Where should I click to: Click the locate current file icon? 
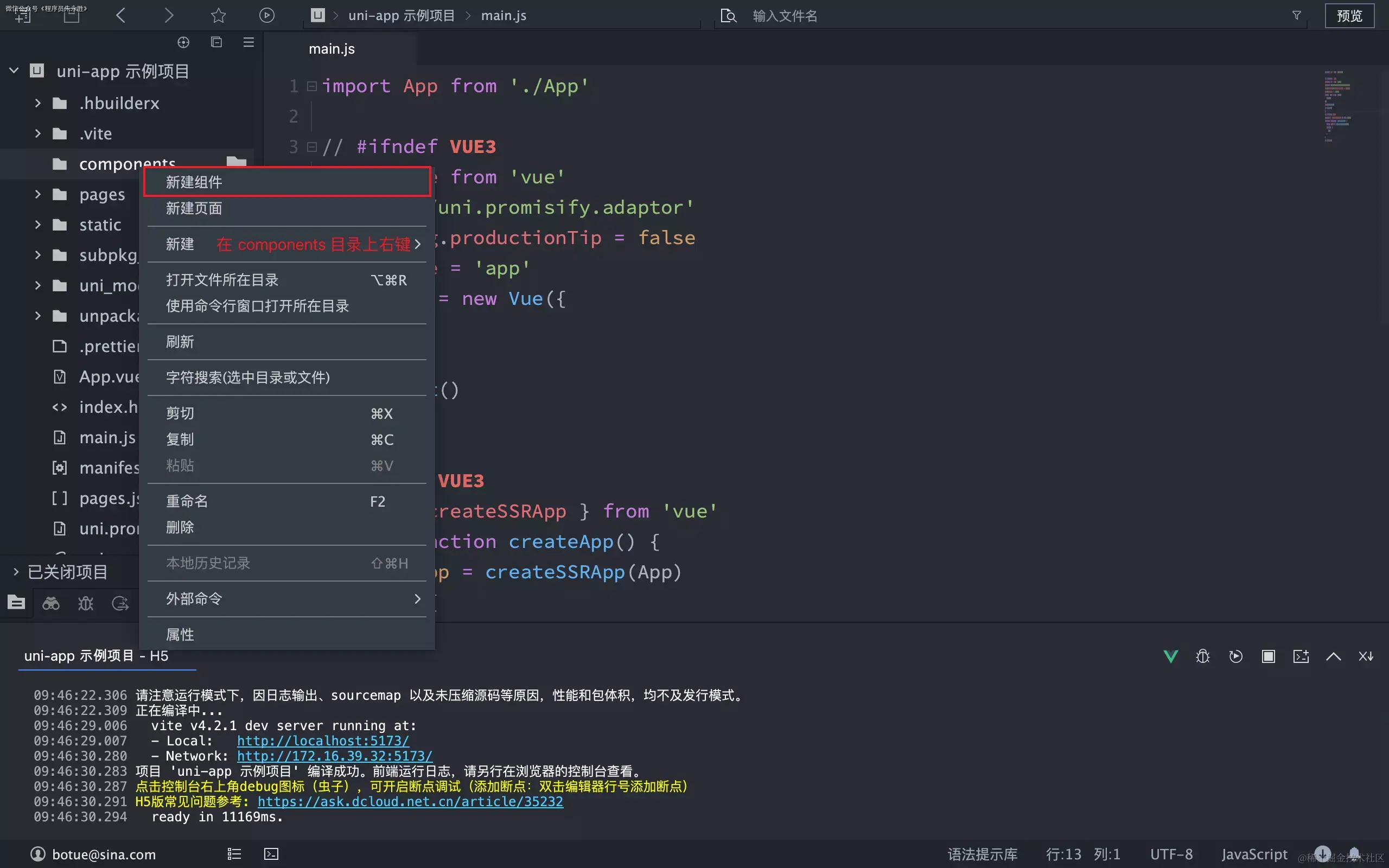point(183,42)
